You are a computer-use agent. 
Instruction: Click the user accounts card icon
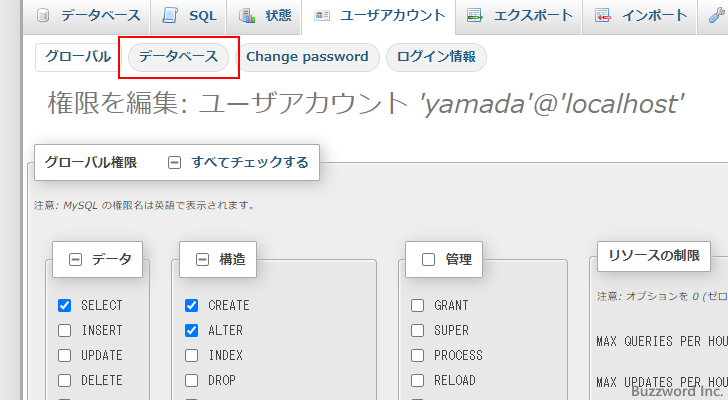322,16
